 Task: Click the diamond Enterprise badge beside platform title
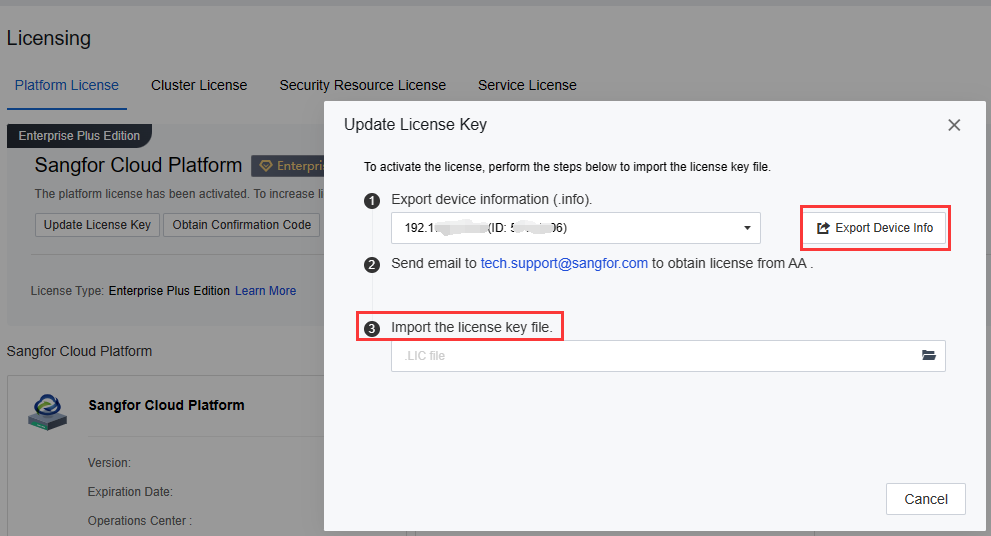point(287,166)
